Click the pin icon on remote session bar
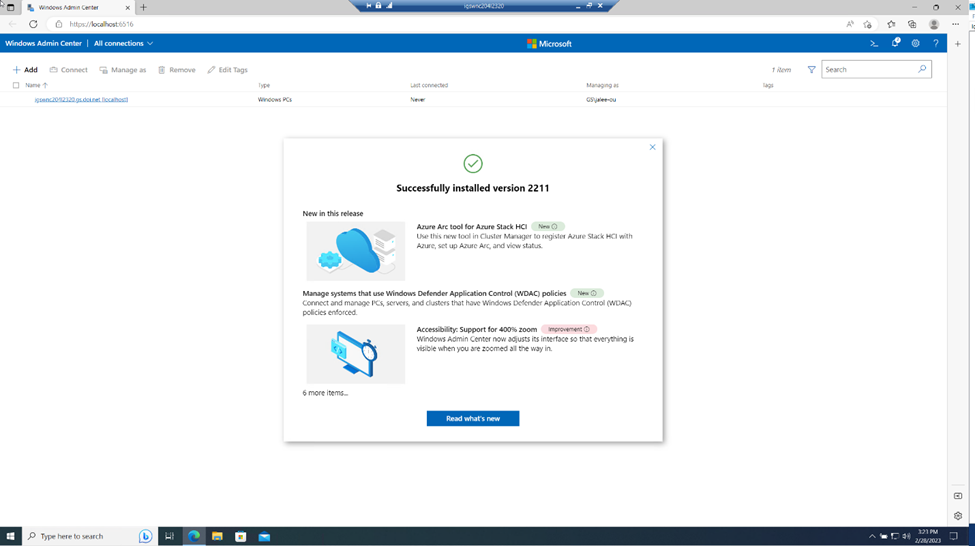 tap(369, 6)
